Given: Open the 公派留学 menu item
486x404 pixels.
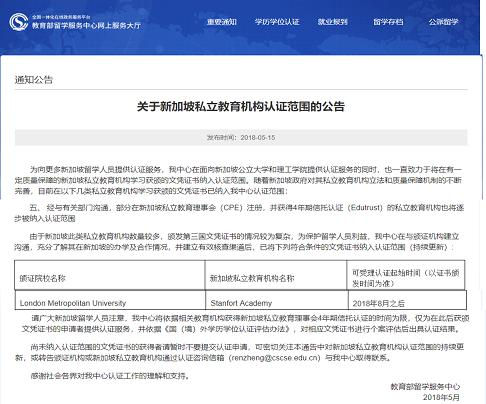Looking at the screenshot, I should click(x=443, y=22).
